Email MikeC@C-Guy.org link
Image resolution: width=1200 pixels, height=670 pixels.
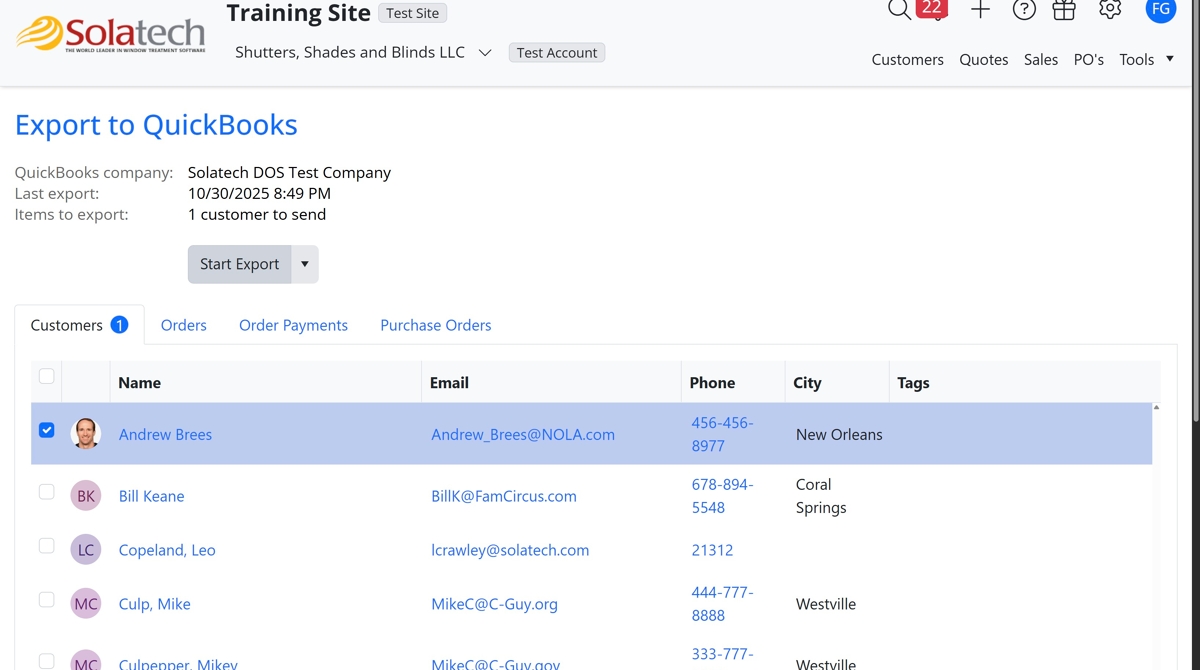coord(494,604)
